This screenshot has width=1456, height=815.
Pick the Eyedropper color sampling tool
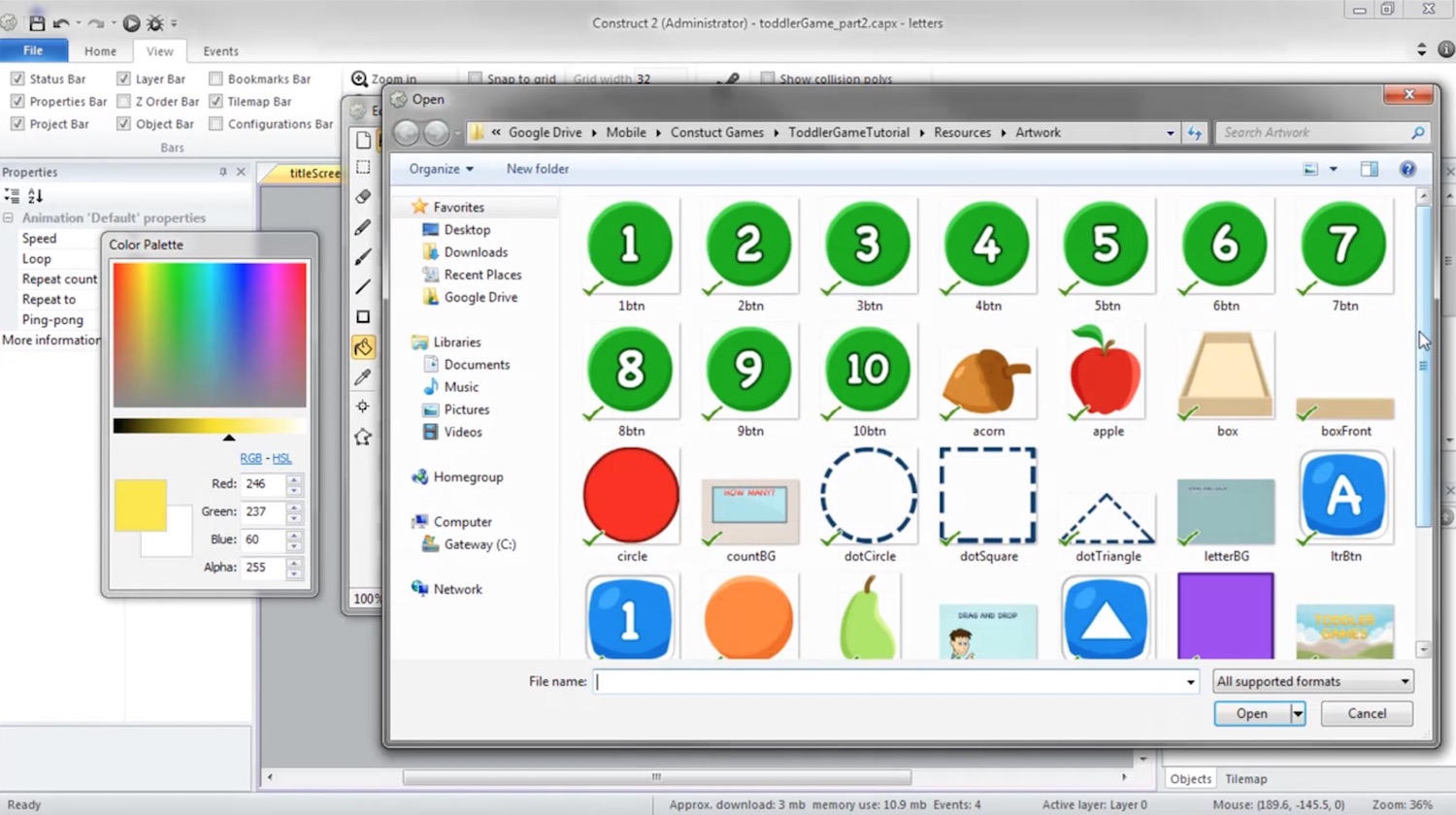(363, 377)
